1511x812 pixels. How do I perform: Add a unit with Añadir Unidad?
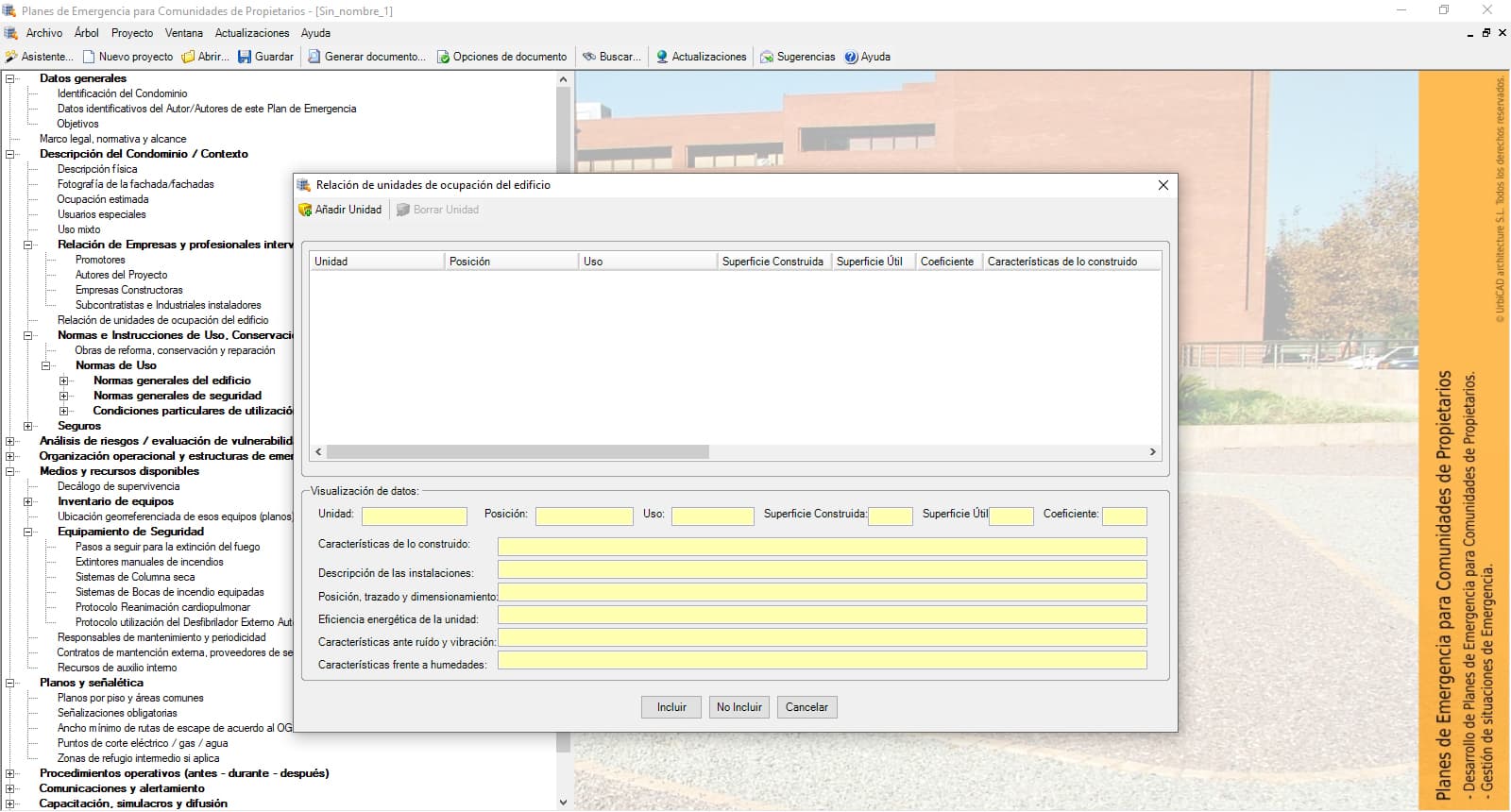point(340,210)
